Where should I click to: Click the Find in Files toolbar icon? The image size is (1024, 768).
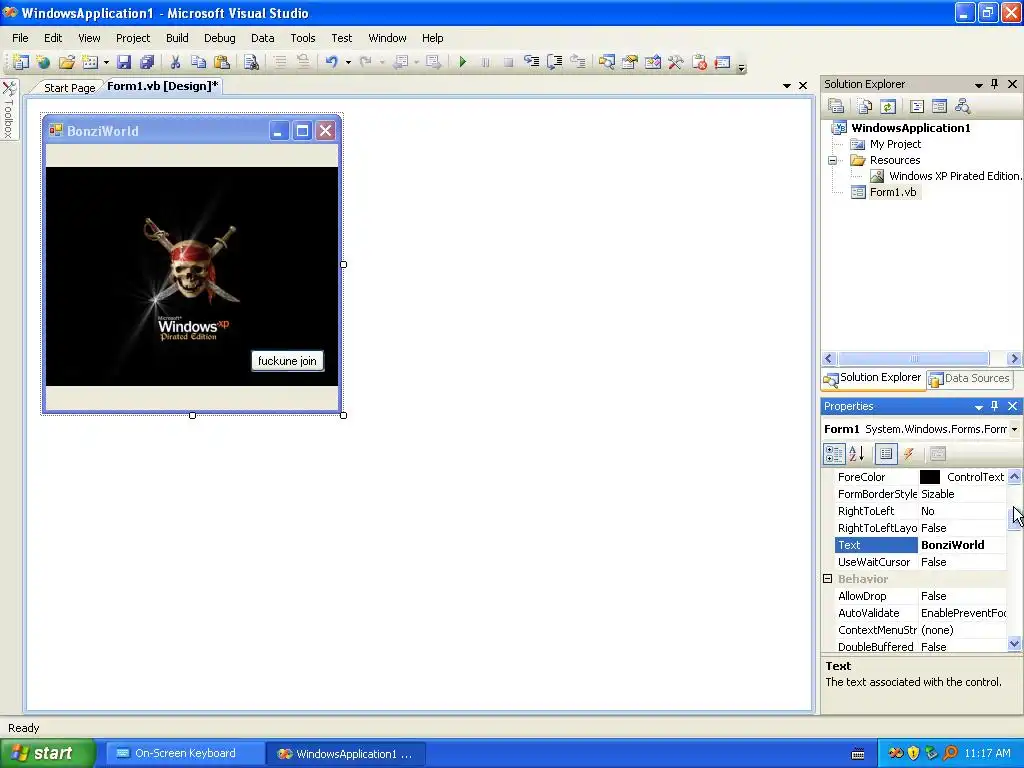click(251, 62)
